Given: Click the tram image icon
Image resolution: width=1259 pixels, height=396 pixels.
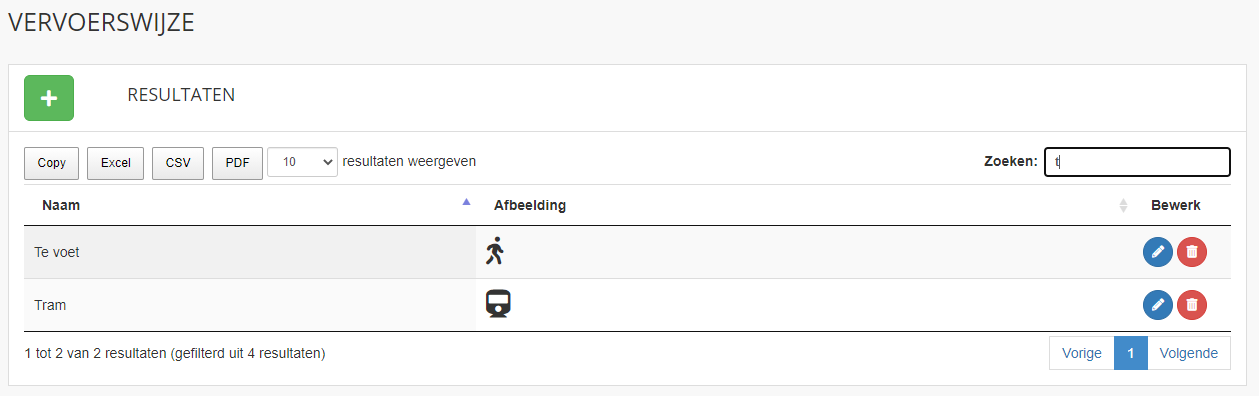Looking at the screenshot, I should 498,304.
